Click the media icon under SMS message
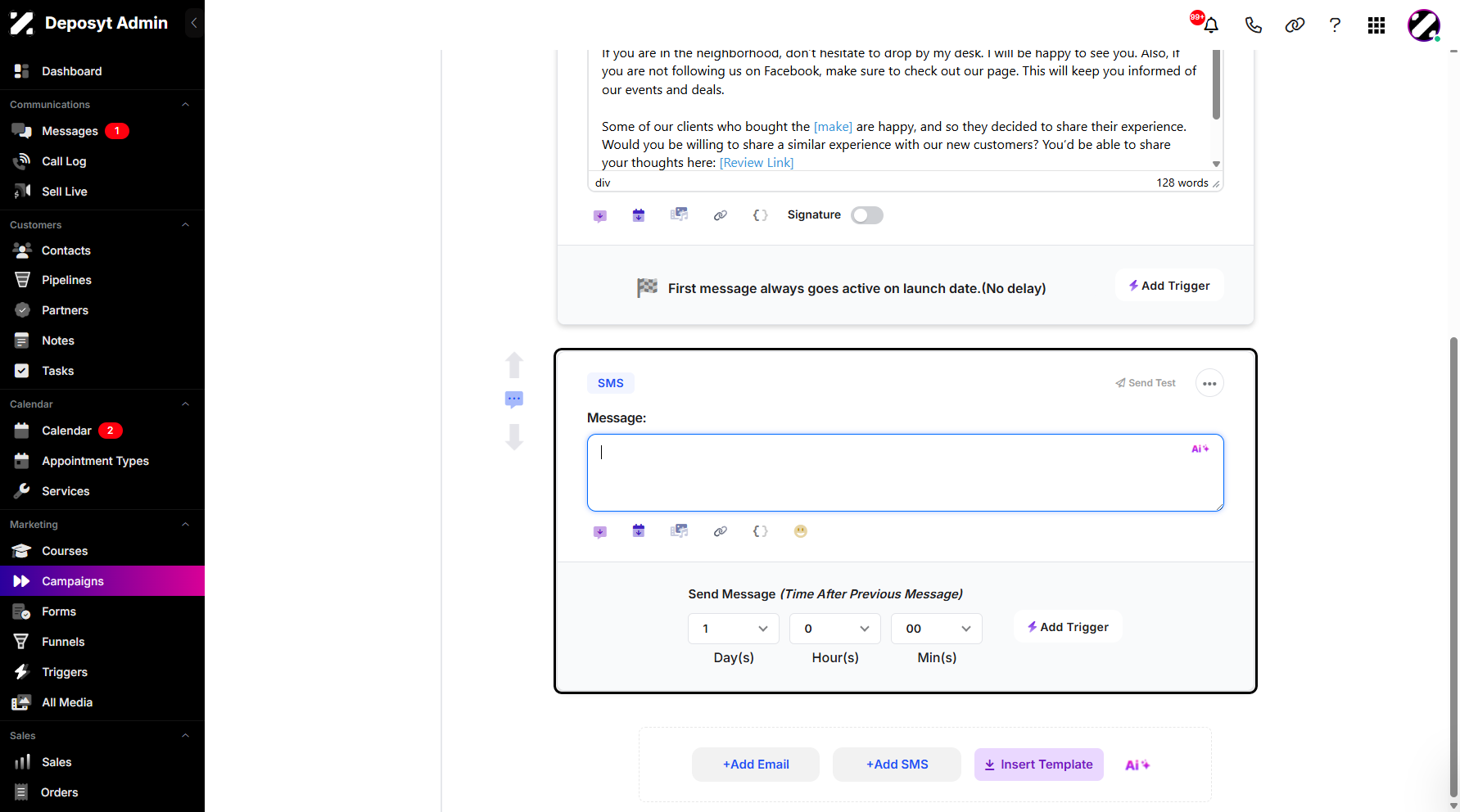The width and height of the screenshot is (1460, 812). tap(679, 531)
